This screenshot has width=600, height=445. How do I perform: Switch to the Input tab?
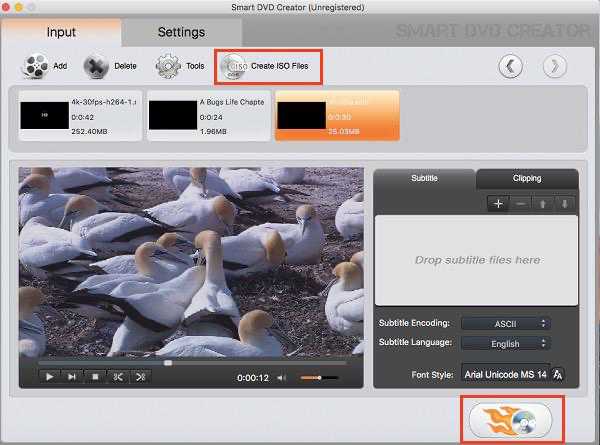coord(61,32)
